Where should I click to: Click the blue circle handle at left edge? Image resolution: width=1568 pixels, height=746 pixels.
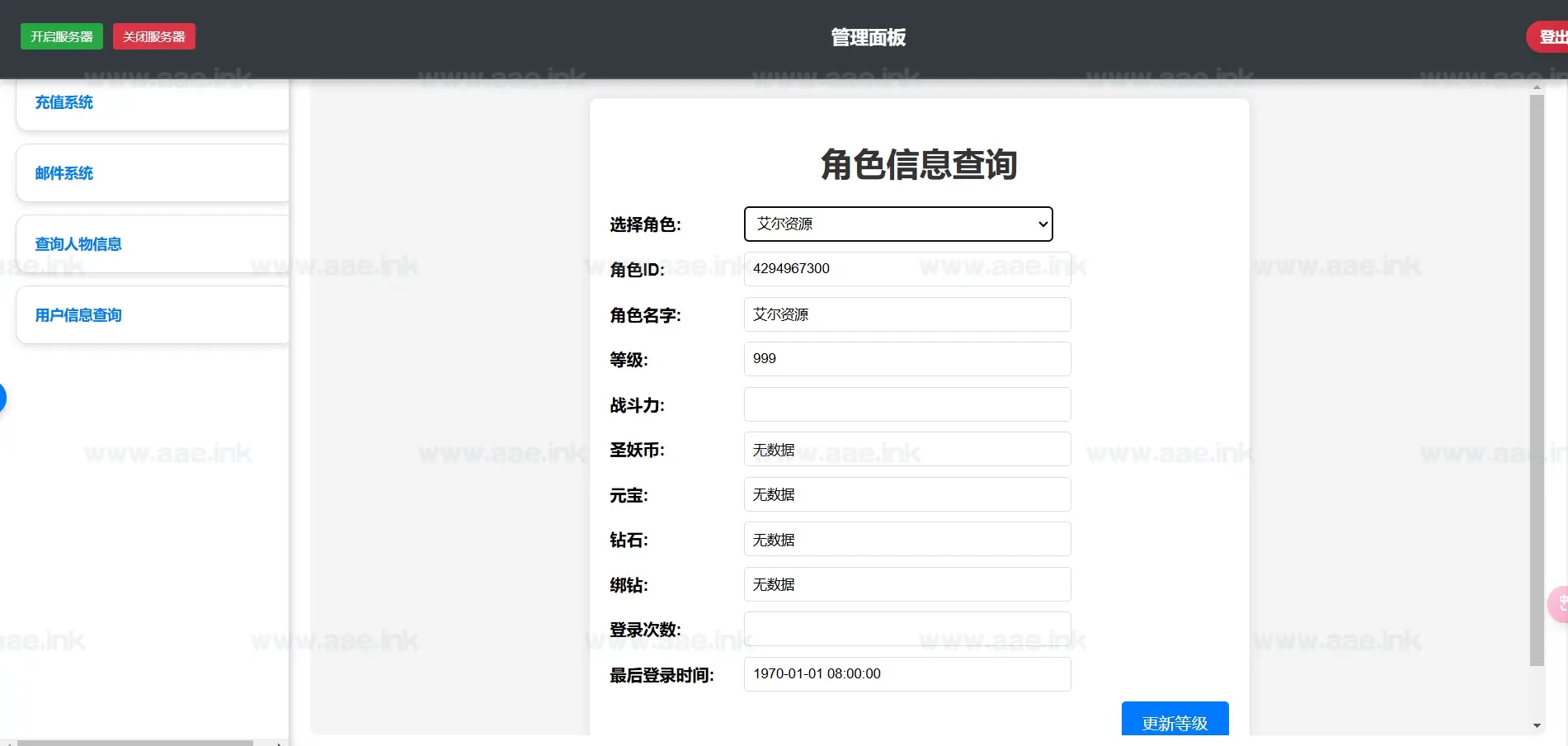(x=2, y=398)
